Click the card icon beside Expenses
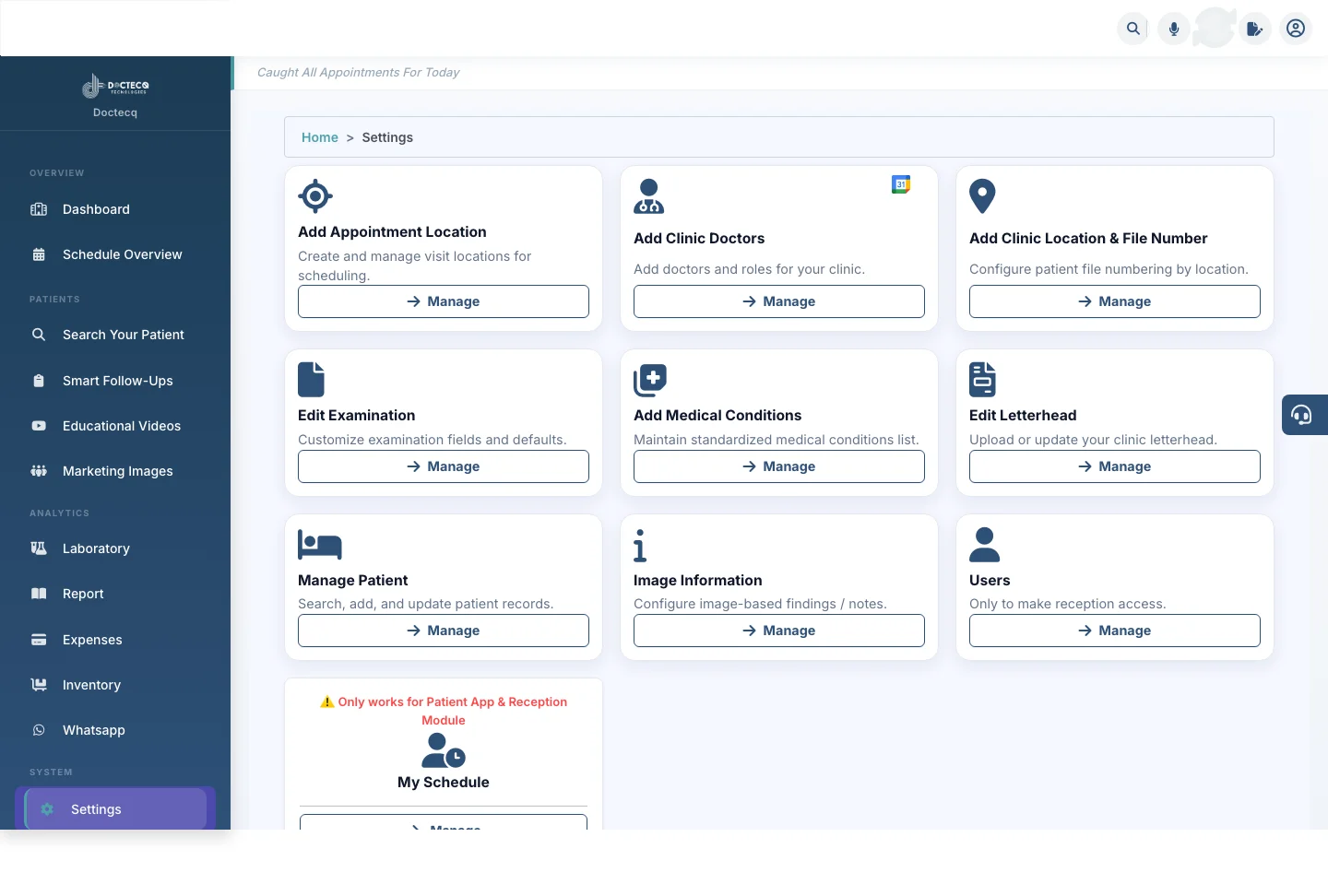Image resolution: width=1328 pixels, height=896 pixels. click(39, 640)
